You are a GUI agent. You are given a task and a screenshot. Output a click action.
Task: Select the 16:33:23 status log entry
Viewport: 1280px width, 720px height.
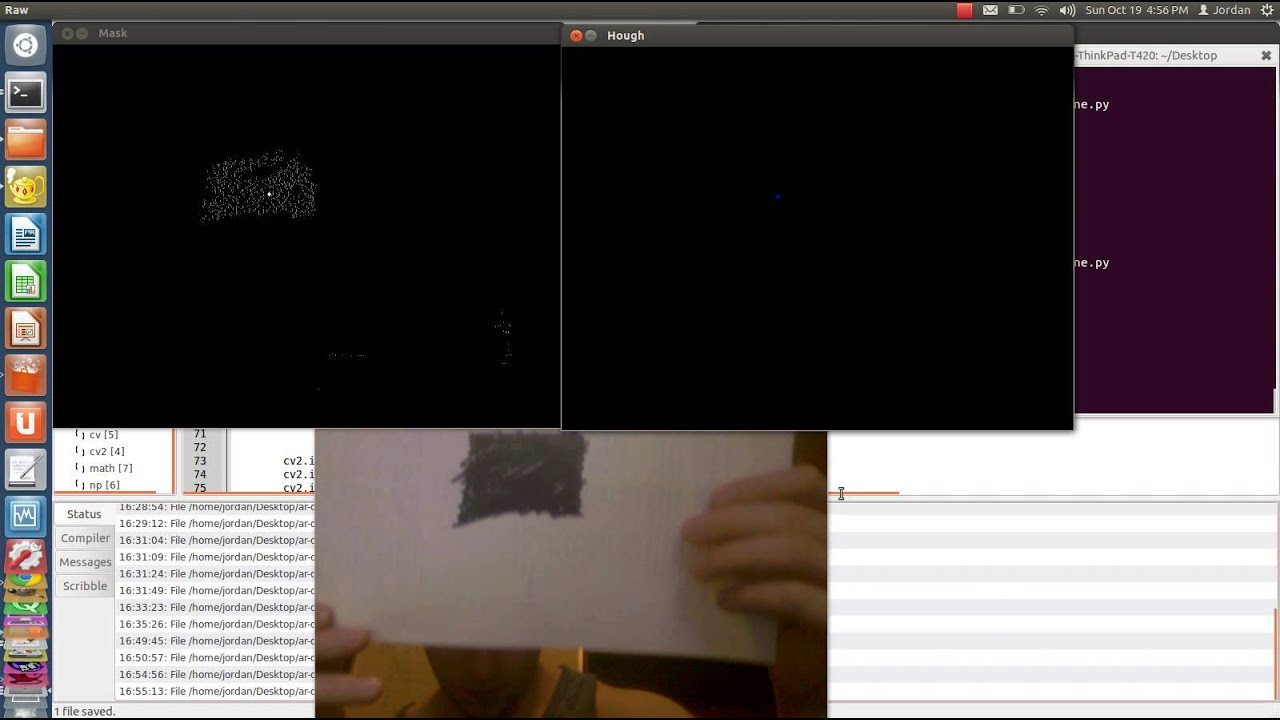tap(217, 607)
